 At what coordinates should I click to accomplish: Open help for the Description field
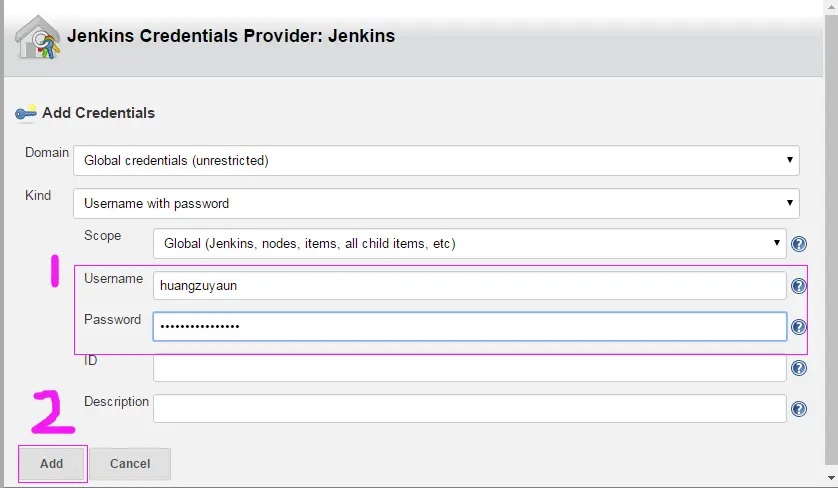coord(798,409)
